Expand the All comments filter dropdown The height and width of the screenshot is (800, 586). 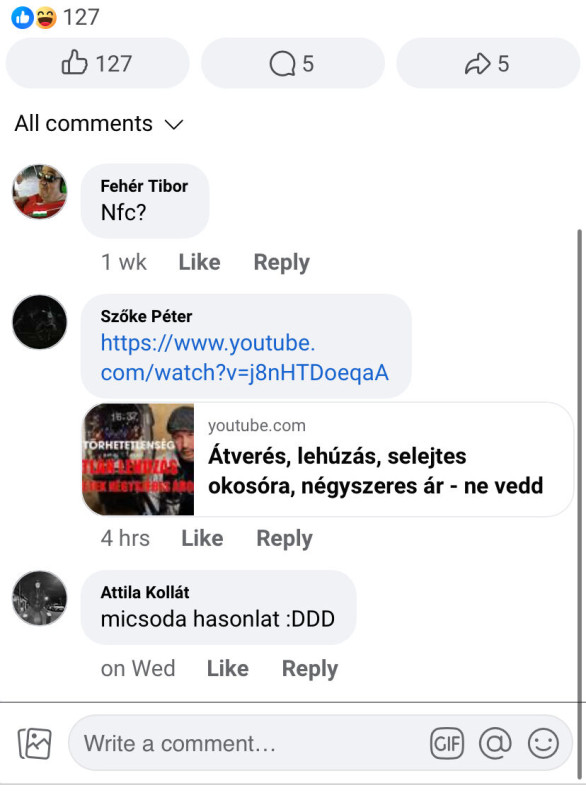(99, 124)
